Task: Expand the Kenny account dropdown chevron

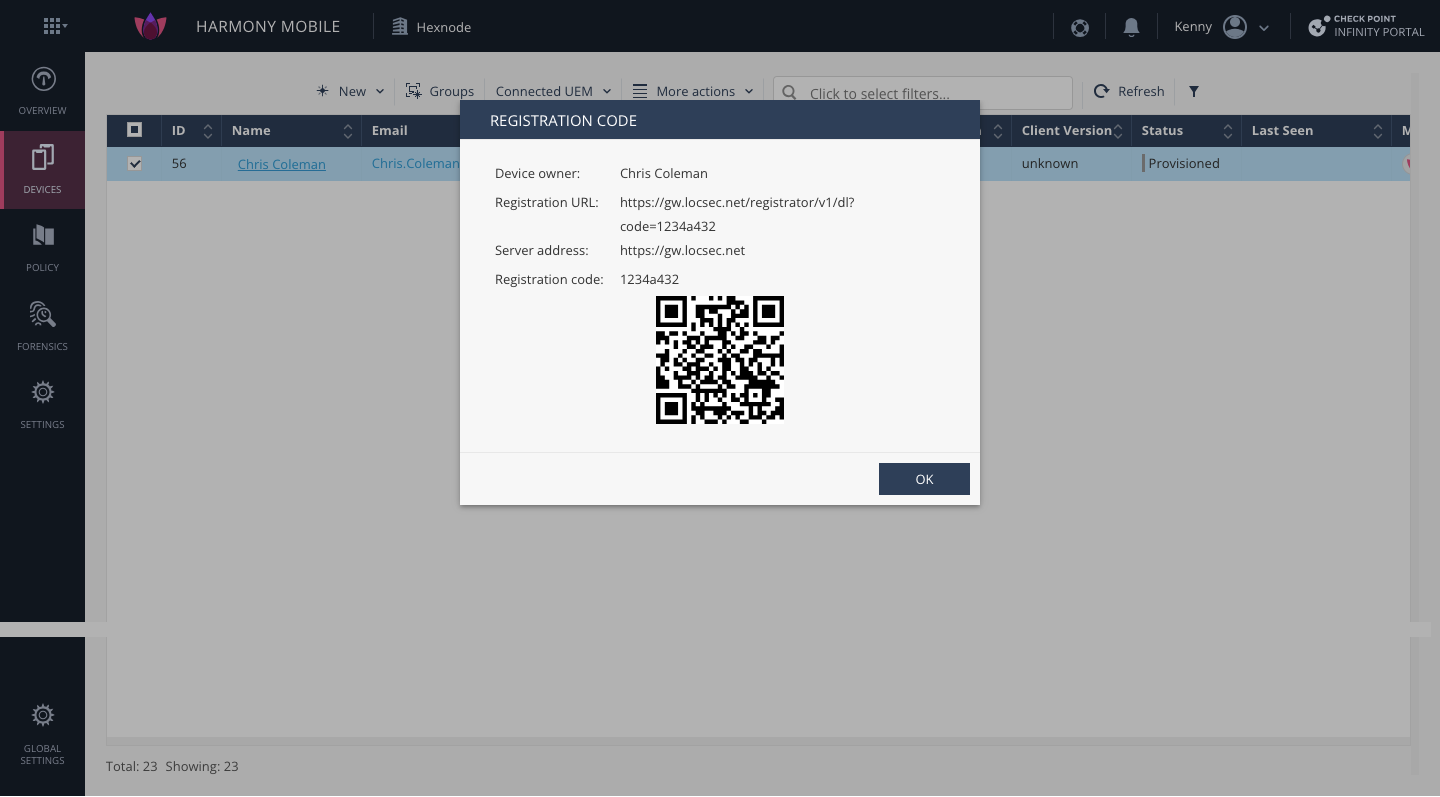Action: point(1264,28)
